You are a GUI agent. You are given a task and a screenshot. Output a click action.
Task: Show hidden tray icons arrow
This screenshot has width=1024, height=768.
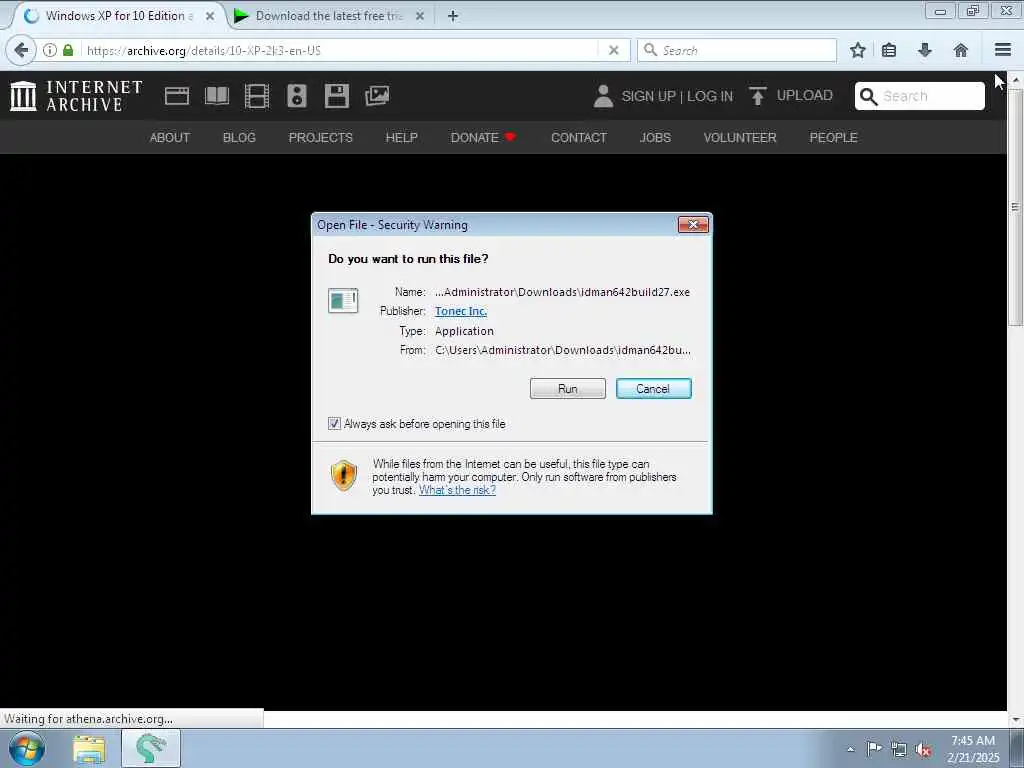pyautogui.click(x=850, y=750)
